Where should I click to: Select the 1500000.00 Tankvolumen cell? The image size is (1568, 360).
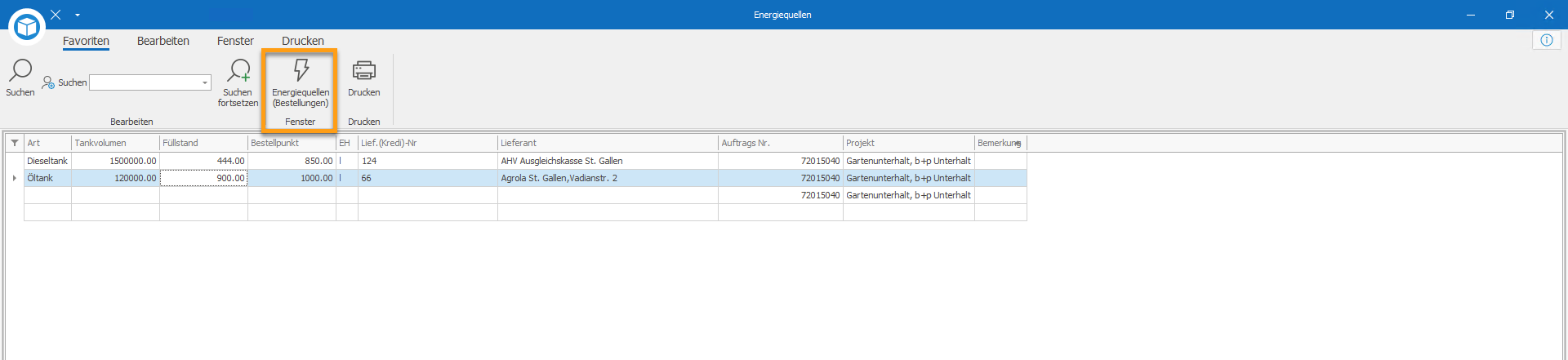tap(115, 161)
